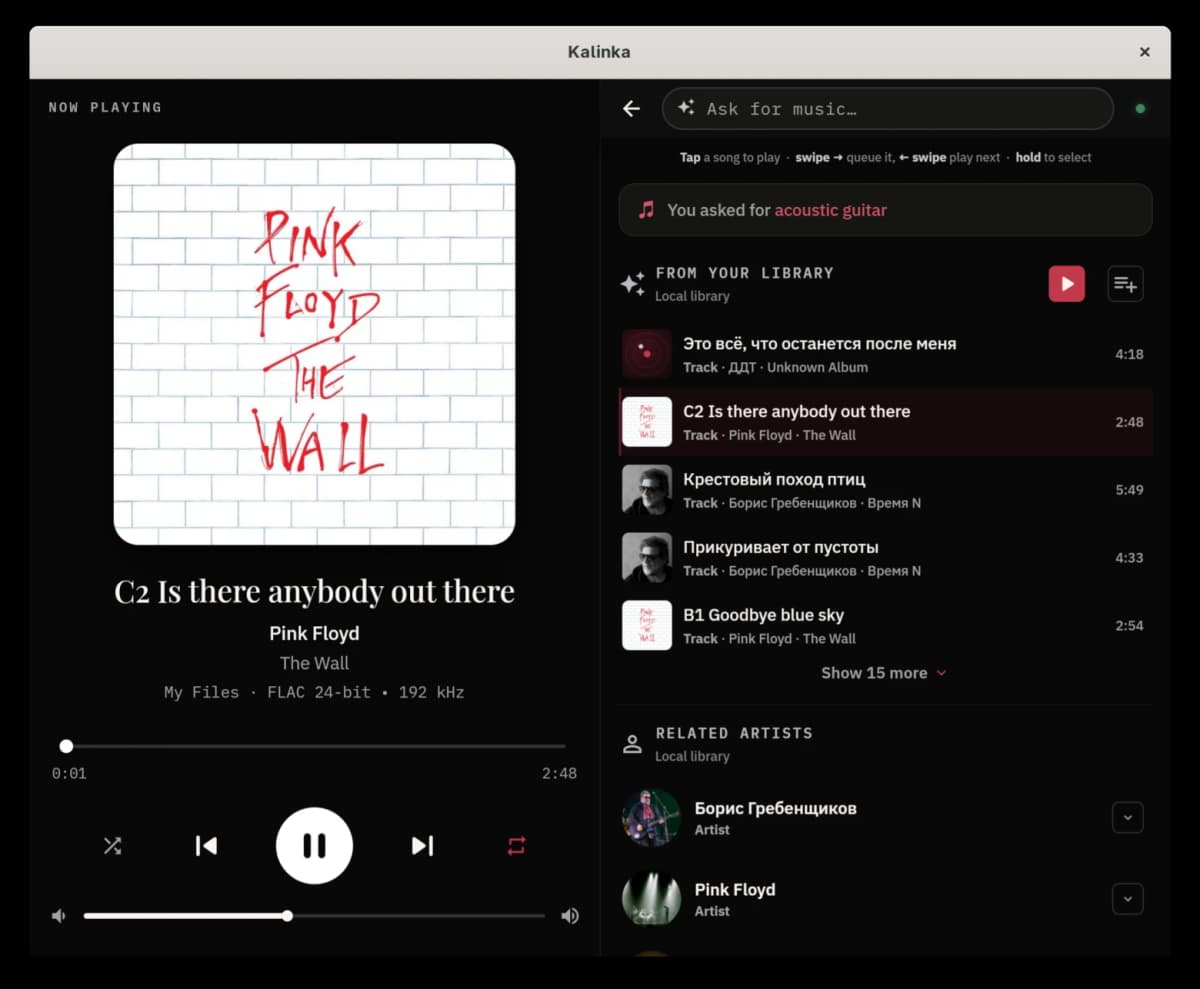Viewport: 1200px width, 989px height.
Task: Click the sparkle icon in search box
Action: (x=686, y=108)
